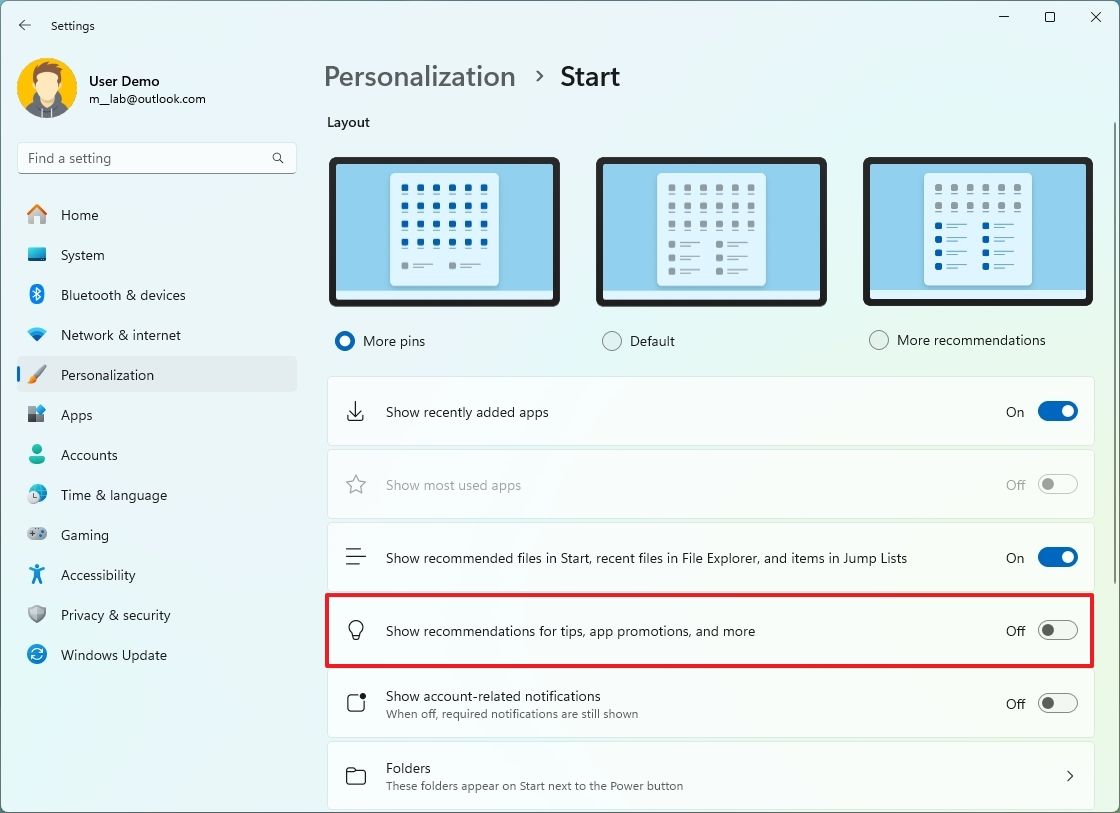Click the Accessibility person icon in the sidebar

pos(38,575)
